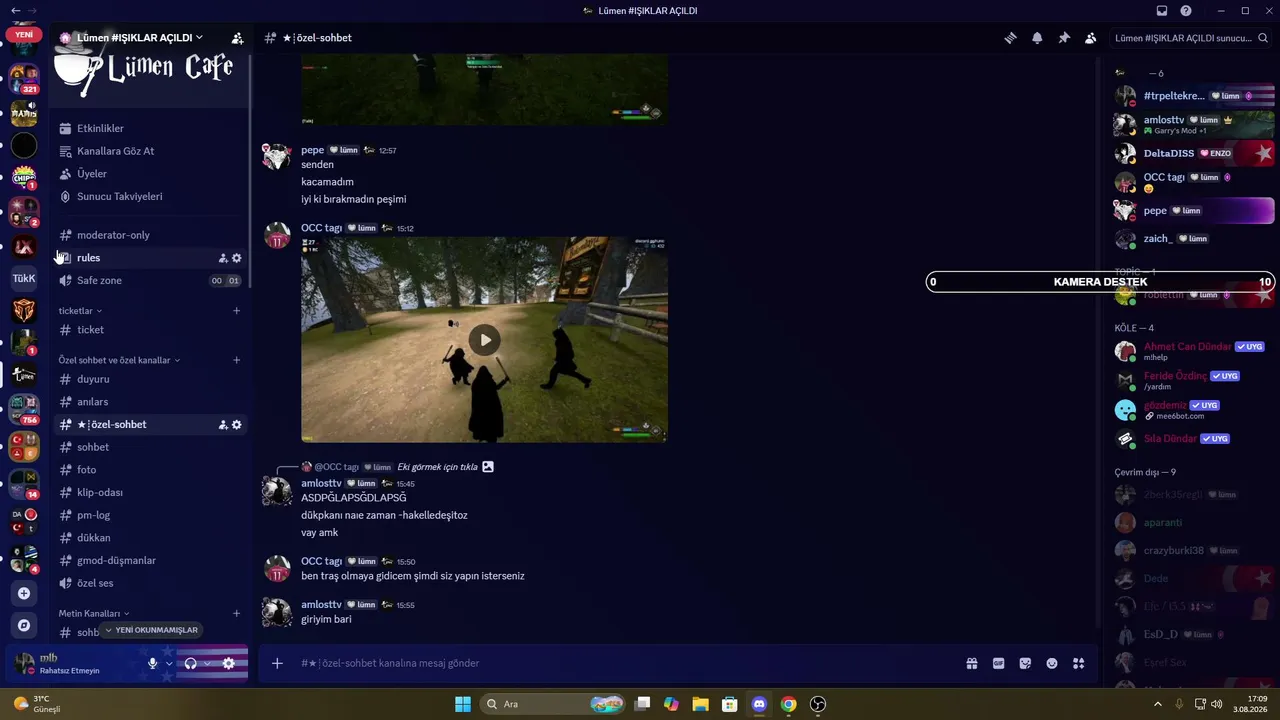Open the pm-log channel

click(x=150, y=515)
